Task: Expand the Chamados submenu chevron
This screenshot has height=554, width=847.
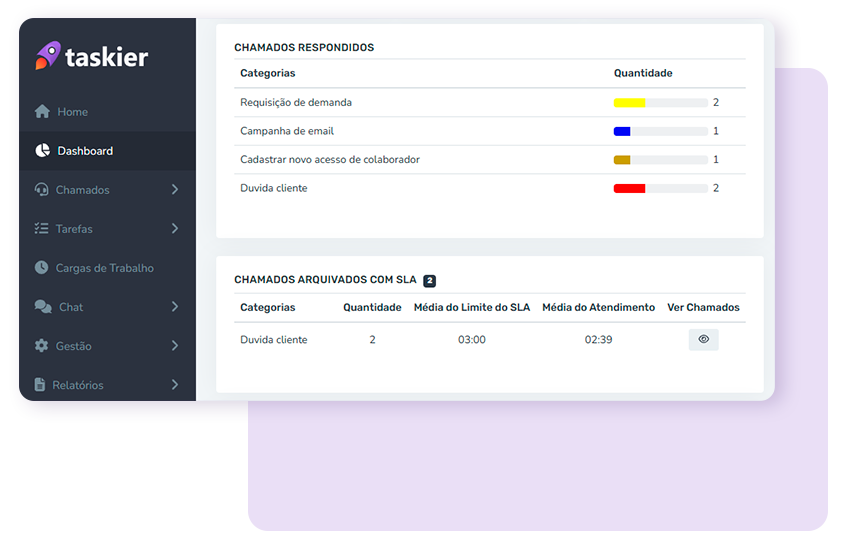Action: [x=175, y=190]
